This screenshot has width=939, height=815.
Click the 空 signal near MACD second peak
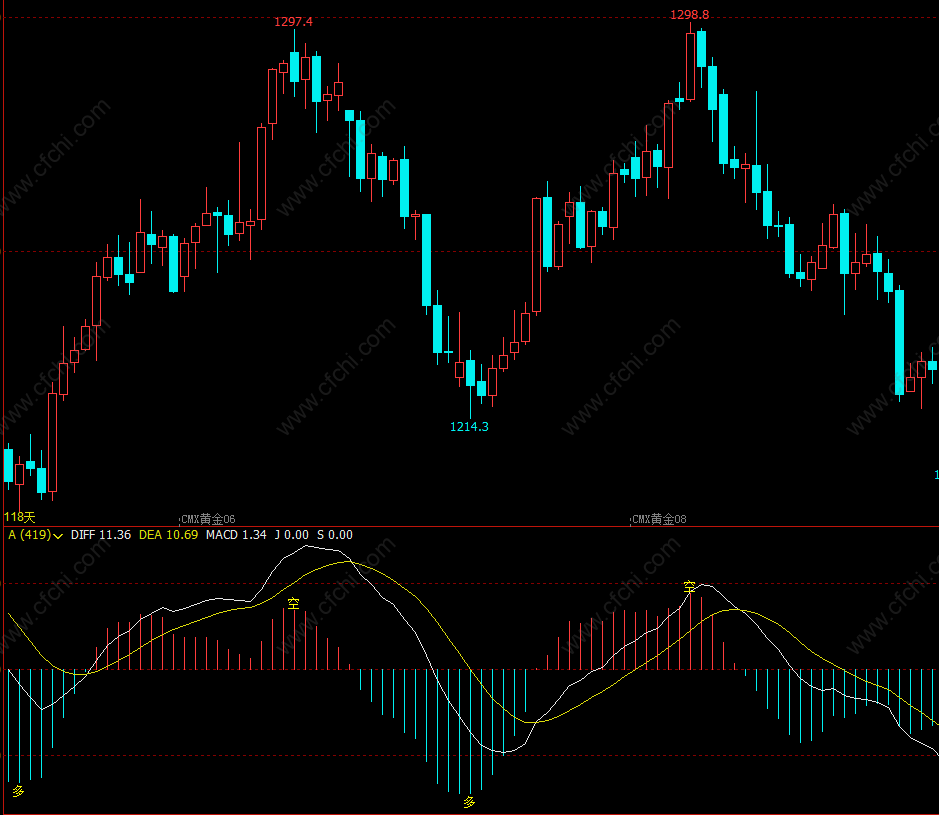[689, 587]
